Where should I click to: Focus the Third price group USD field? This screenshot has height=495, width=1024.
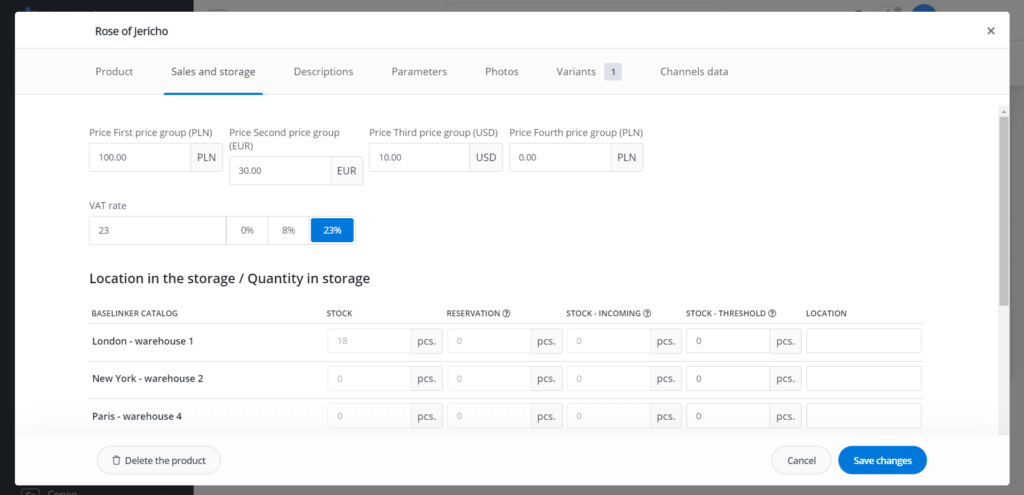point(419,157)
